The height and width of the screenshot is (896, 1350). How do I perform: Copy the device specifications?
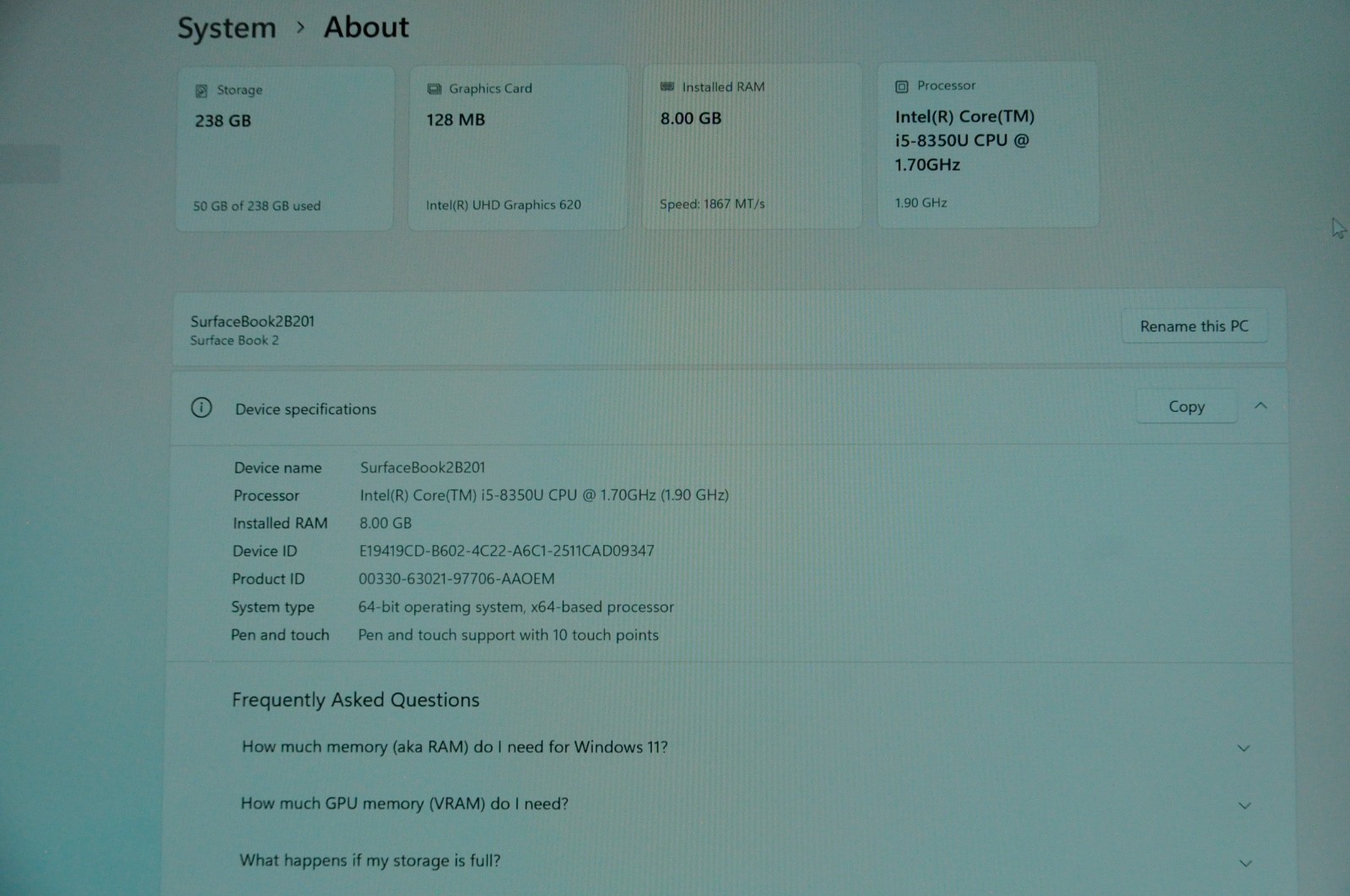[1186, 407]
